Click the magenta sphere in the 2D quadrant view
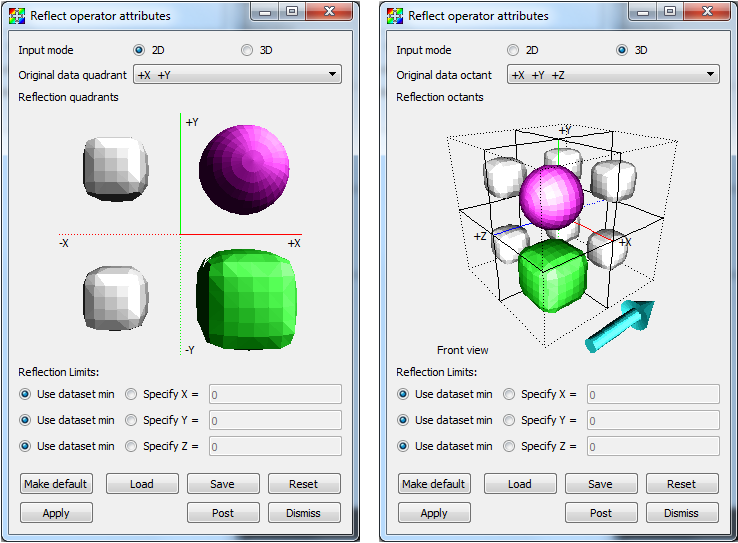Viewport: 738px width, 543px height. [x=244, y=169]
